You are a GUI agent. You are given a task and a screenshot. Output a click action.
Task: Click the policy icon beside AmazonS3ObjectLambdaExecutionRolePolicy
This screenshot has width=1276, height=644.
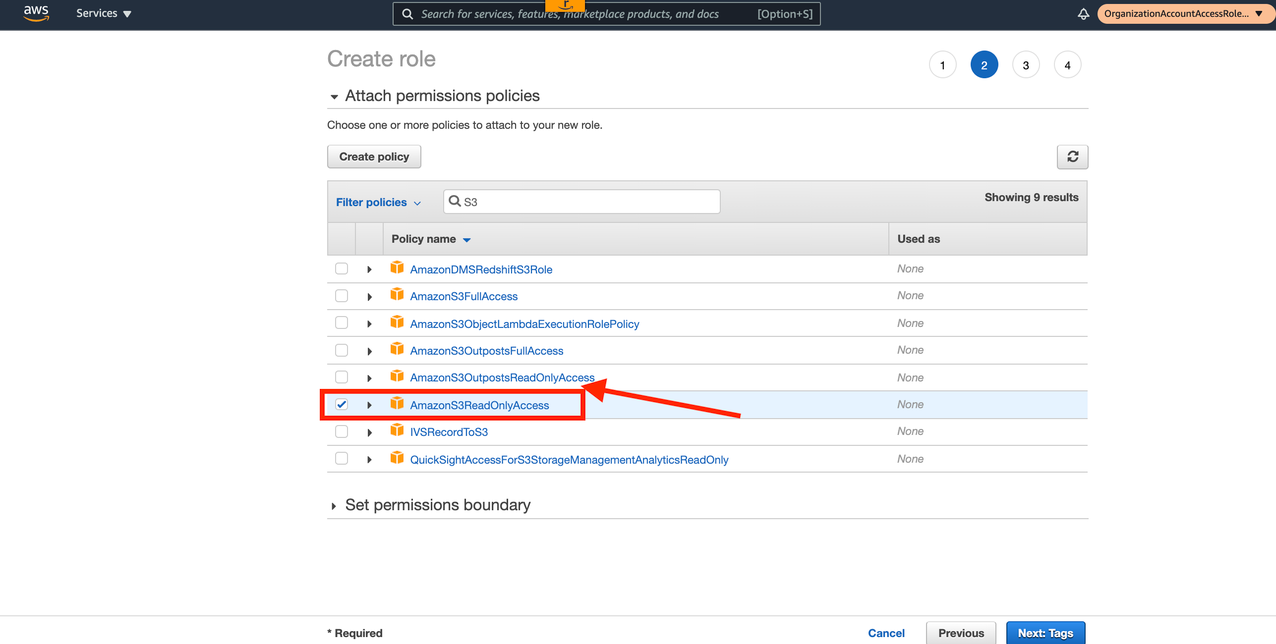point(397,323)
